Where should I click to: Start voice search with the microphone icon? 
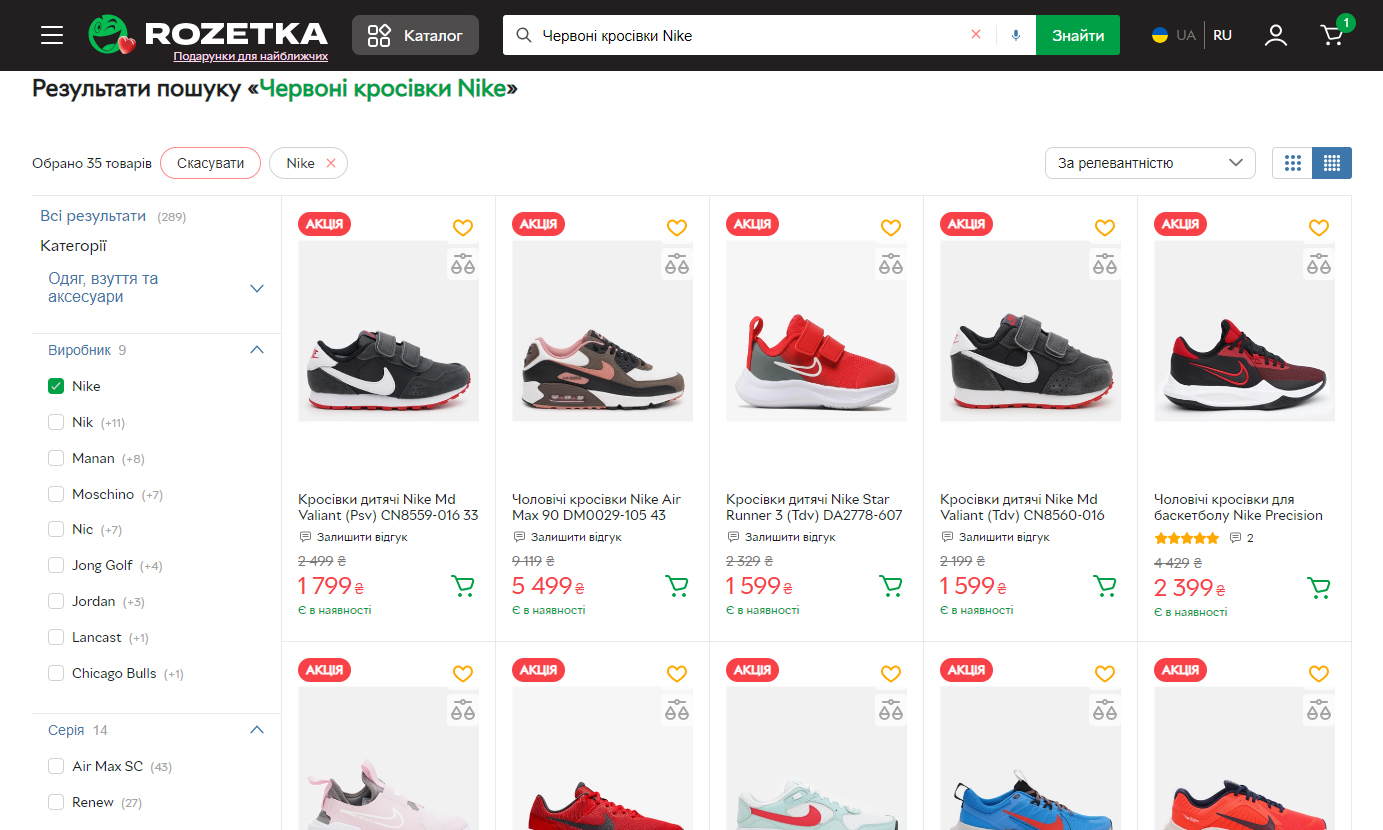tap(1016, 35)
